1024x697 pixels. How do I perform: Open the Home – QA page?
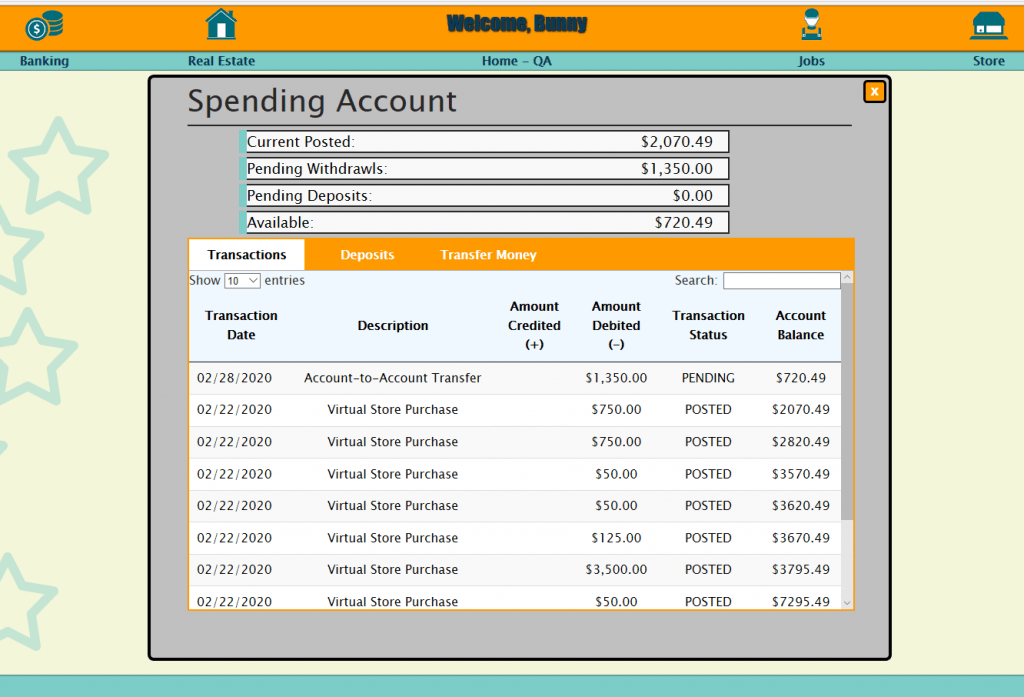[x=516, y=60]
